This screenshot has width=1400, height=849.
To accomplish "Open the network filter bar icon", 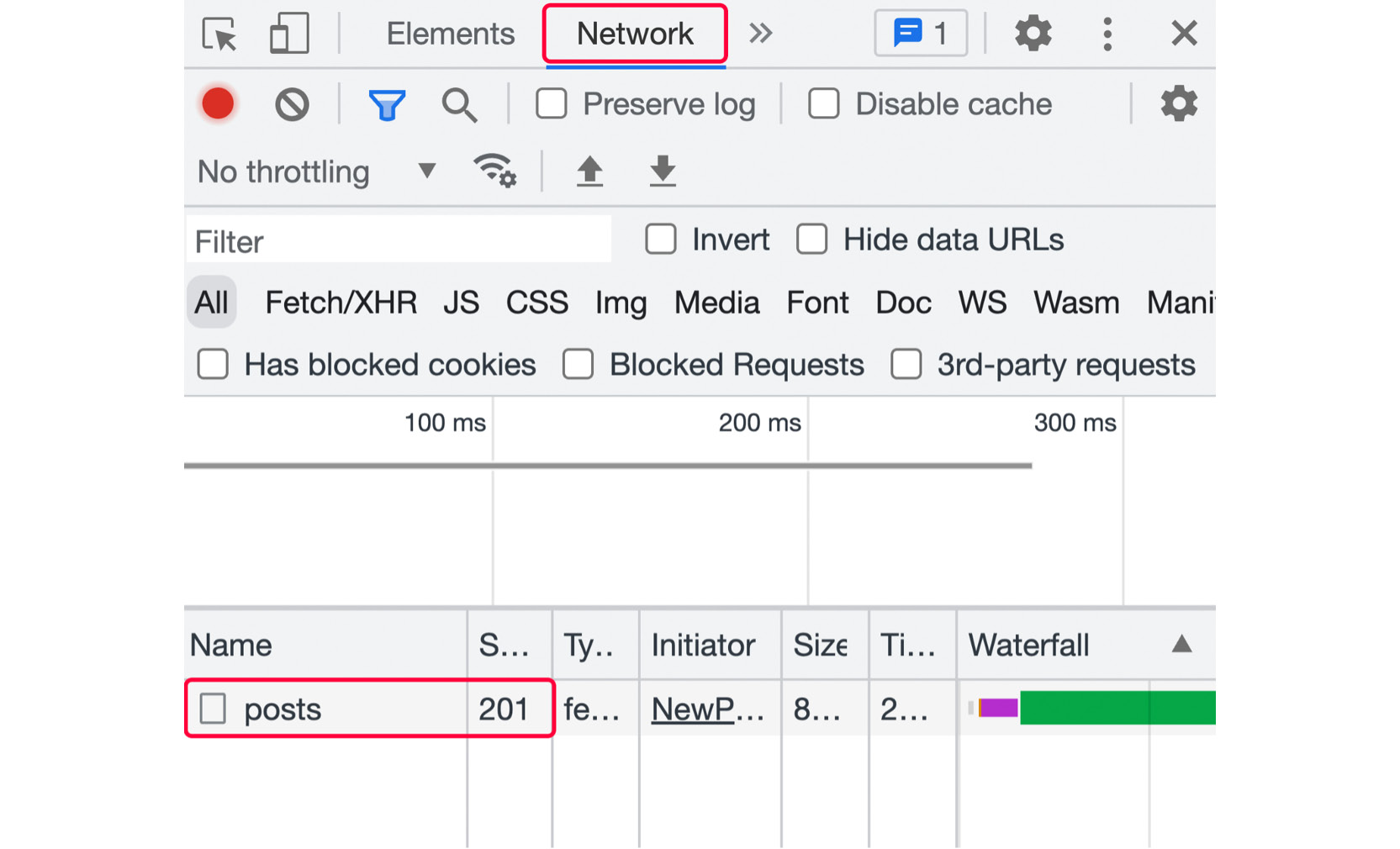I will [x=387, y=103].
